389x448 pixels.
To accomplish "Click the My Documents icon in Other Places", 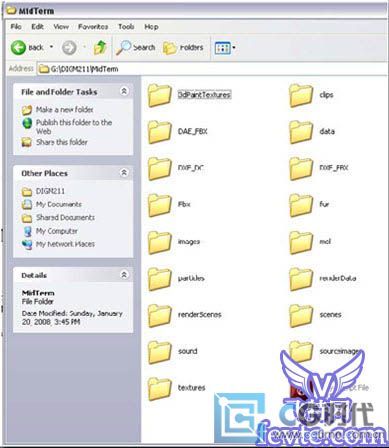I will click(27, 204).
